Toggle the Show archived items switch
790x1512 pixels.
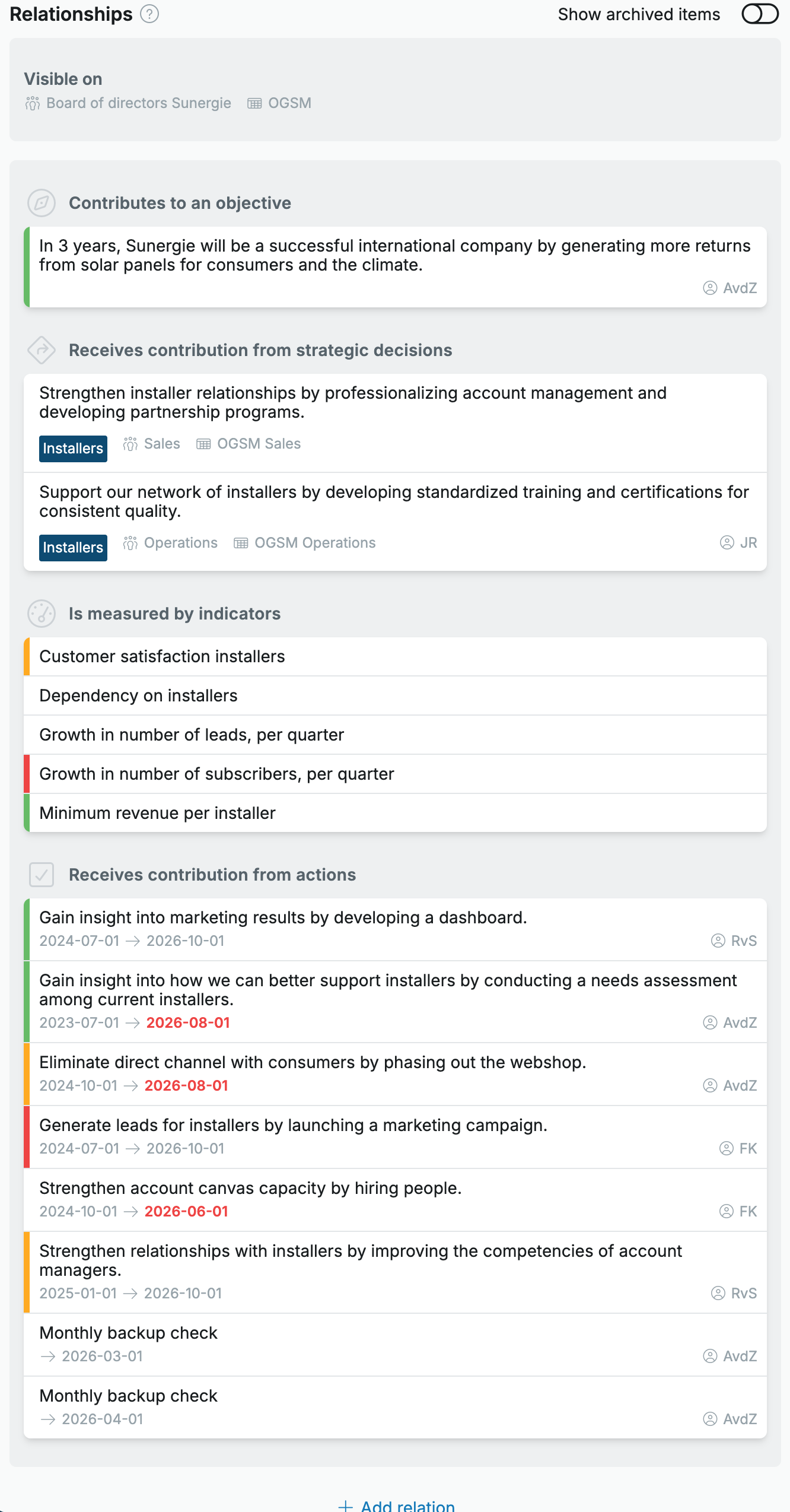coord(760,14)
